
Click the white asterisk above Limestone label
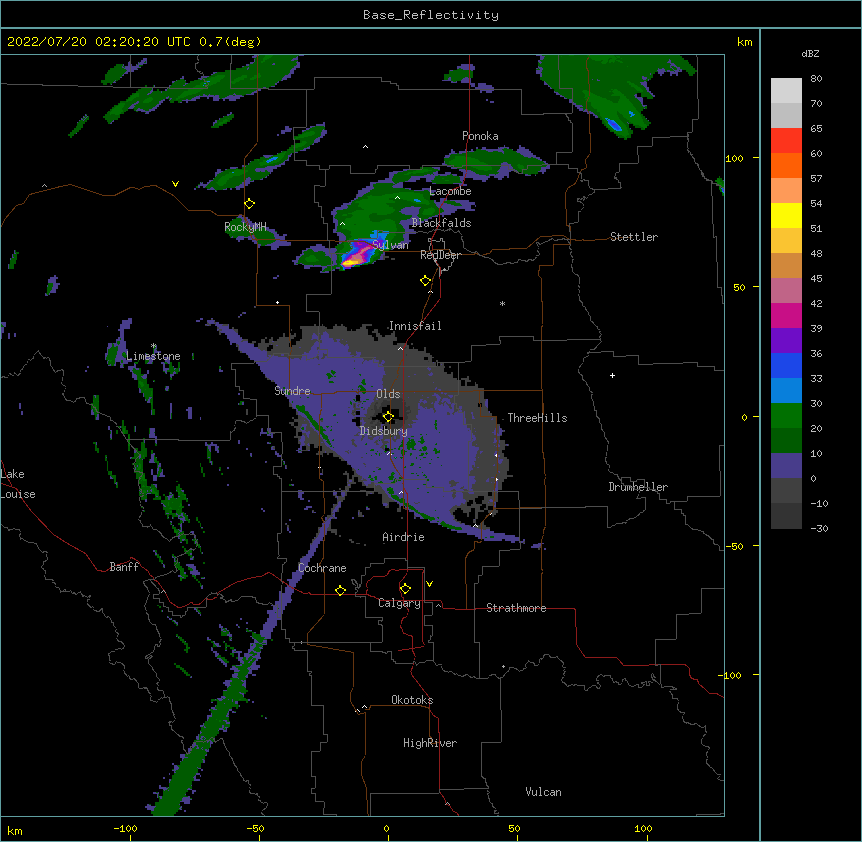point(154,346)
